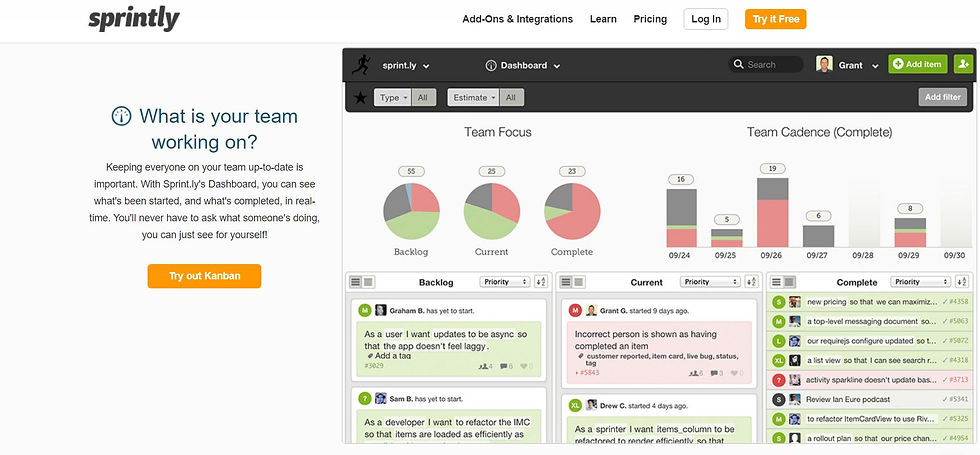Screen dimensions: 980x455
Task: Switch Complete column to list view
Action: click(x=777, y=282)
